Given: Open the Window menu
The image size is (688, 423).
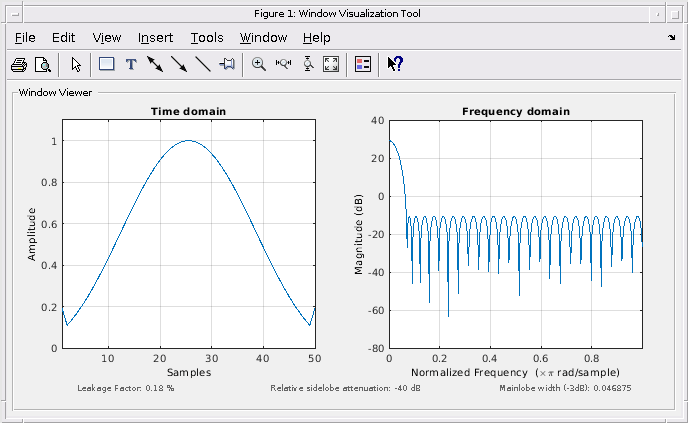Looking at the screenshot, I should click(263, 38).
